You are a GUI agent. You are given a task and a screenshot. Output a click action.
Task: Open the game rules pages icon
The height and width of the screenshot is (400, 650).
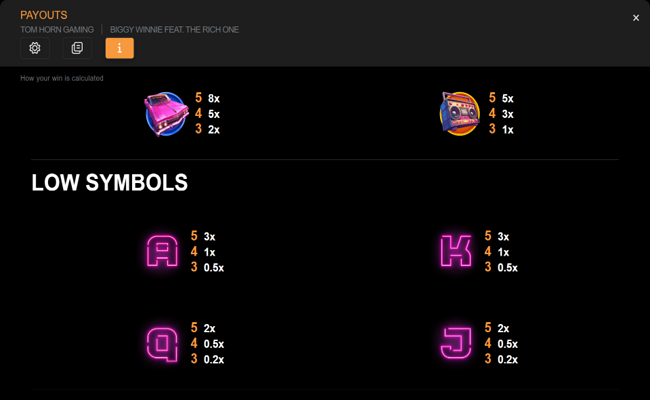[x=77, y=48]
